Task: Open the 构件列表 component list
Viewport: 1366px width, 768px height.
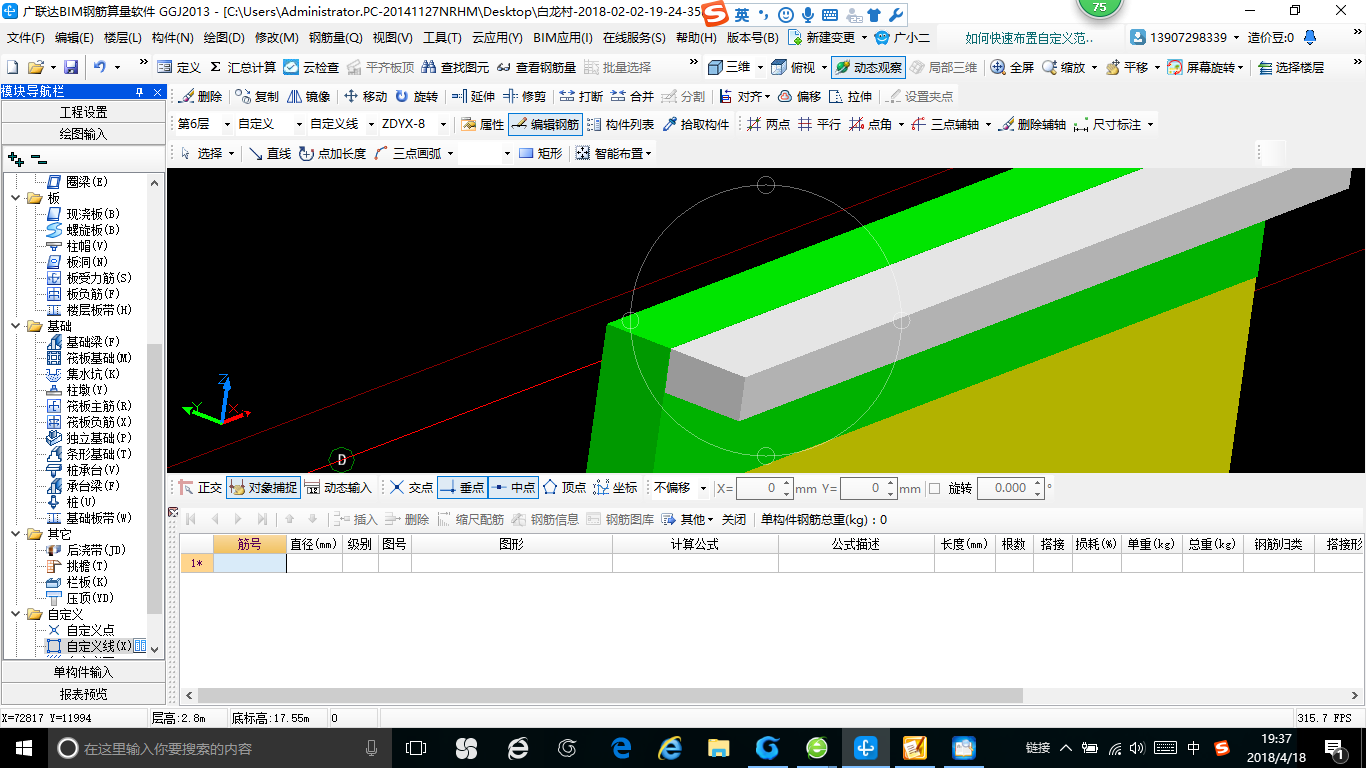Action: pos(620,125)
